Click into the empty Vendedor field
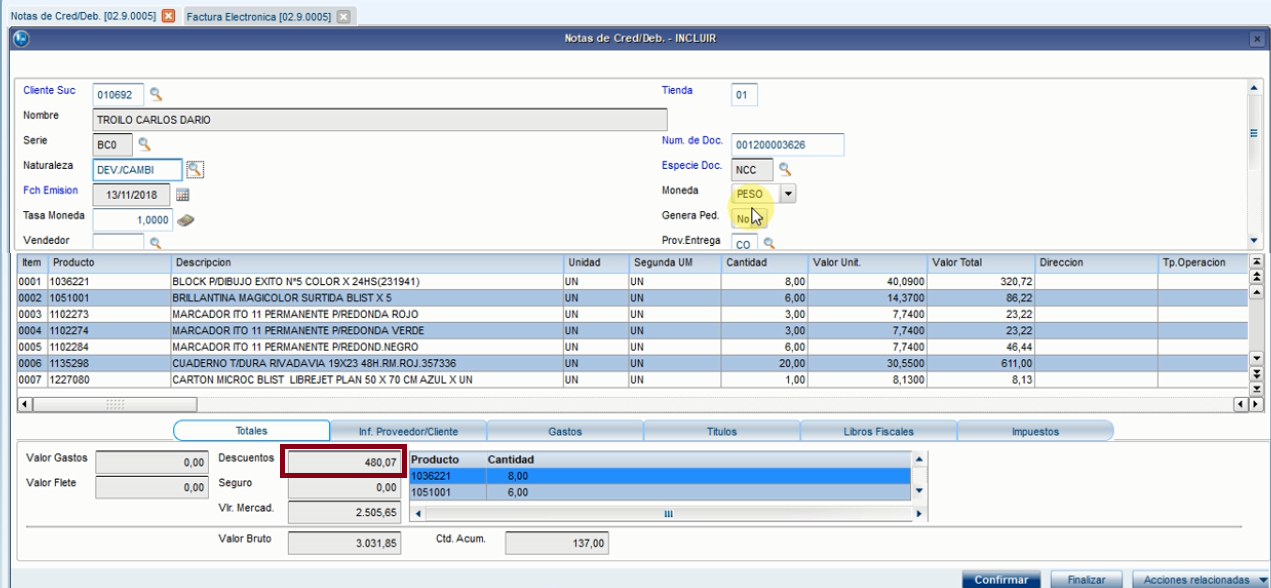Screen dimensions: 1271x588 pos(118,242)
